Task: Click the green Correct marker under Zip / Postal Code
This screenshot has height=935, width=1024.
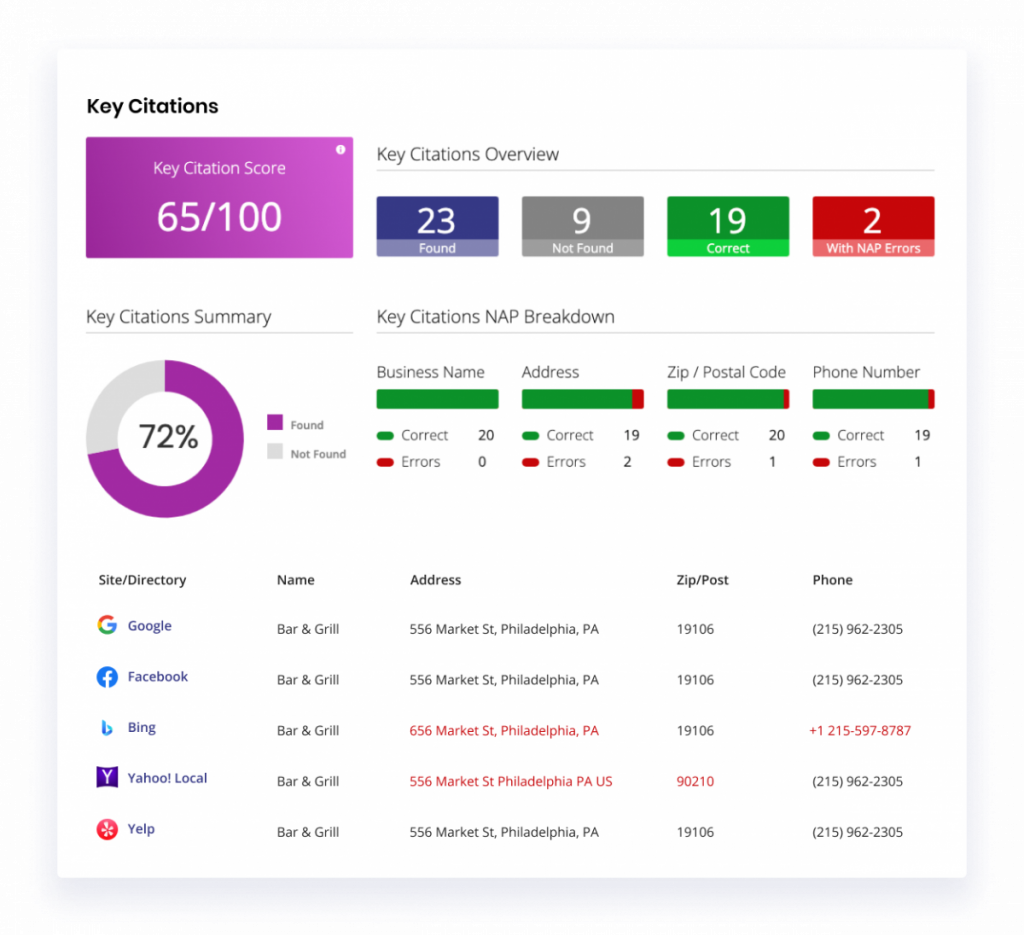Action: point(676,436)
